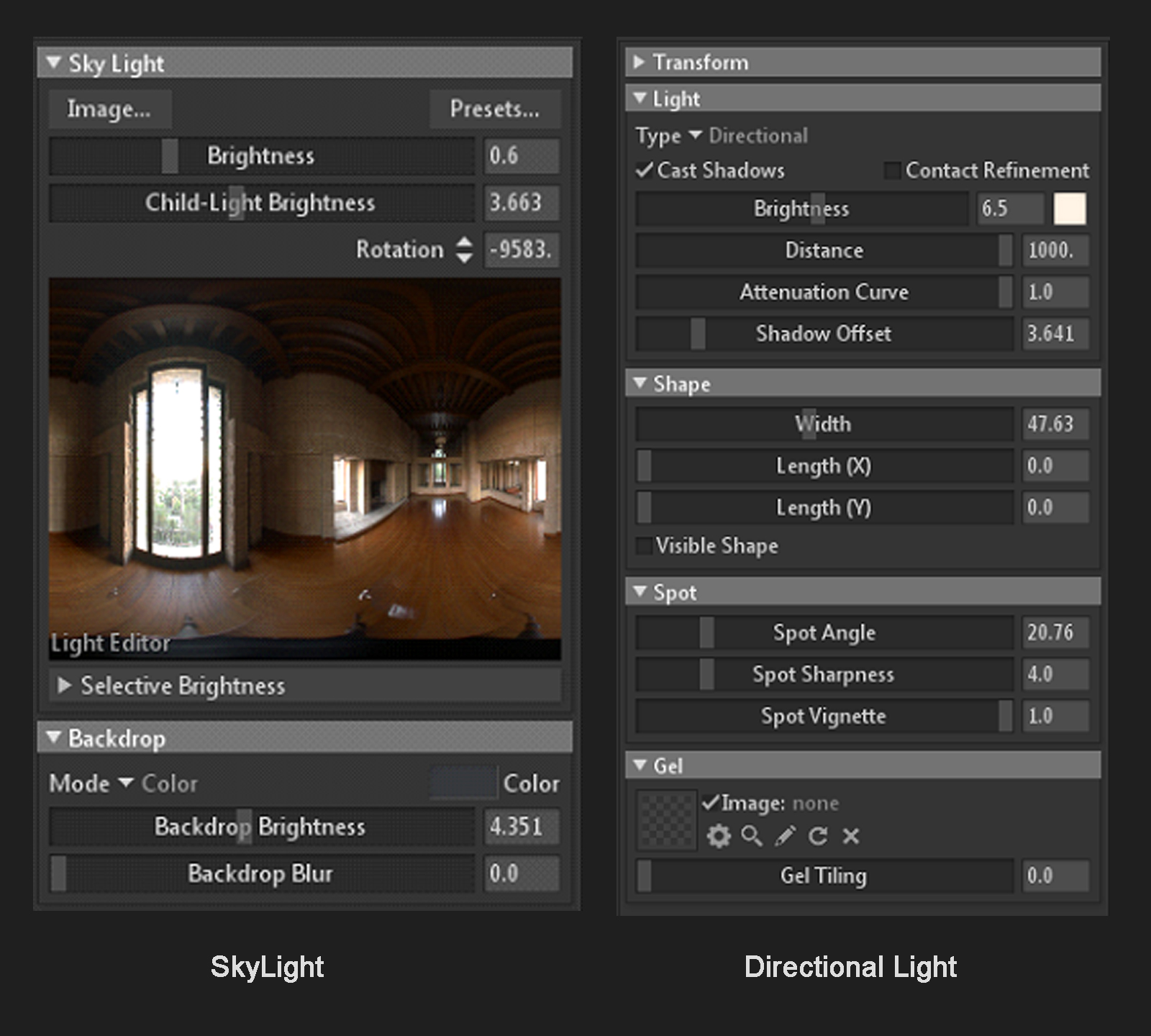Image resolution: width=1151 pixels, height=1036 pixels.
Task: Click the Rotation value field
Action: tap(522, 250)
